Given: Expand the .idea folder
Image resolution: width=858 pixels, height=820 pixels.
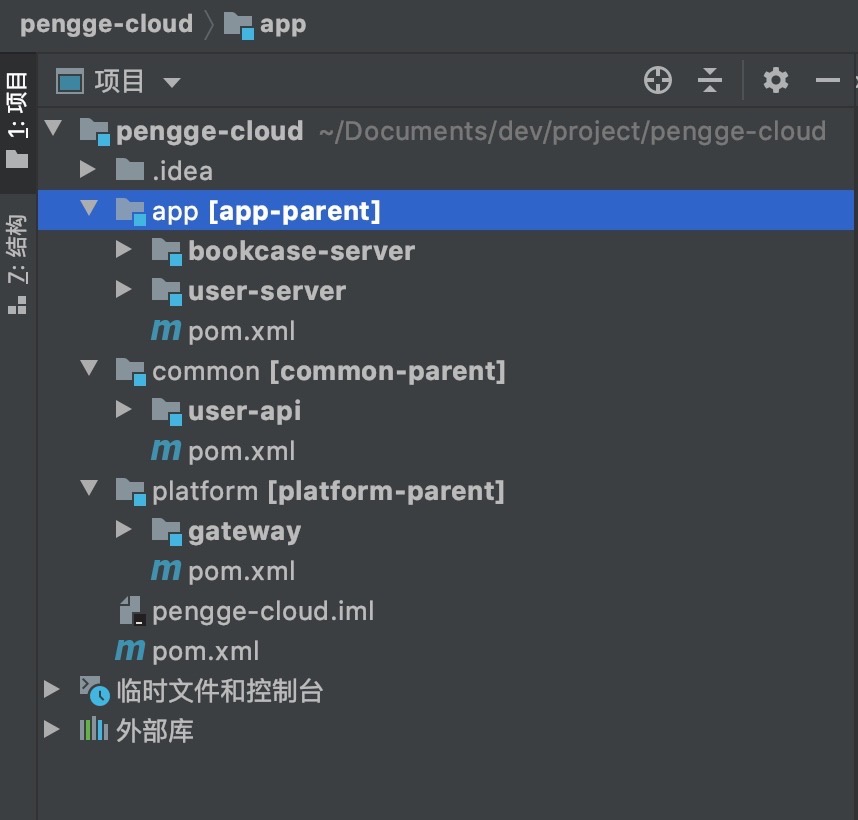Looking at the screenshot, I should [x=88, y=170].
